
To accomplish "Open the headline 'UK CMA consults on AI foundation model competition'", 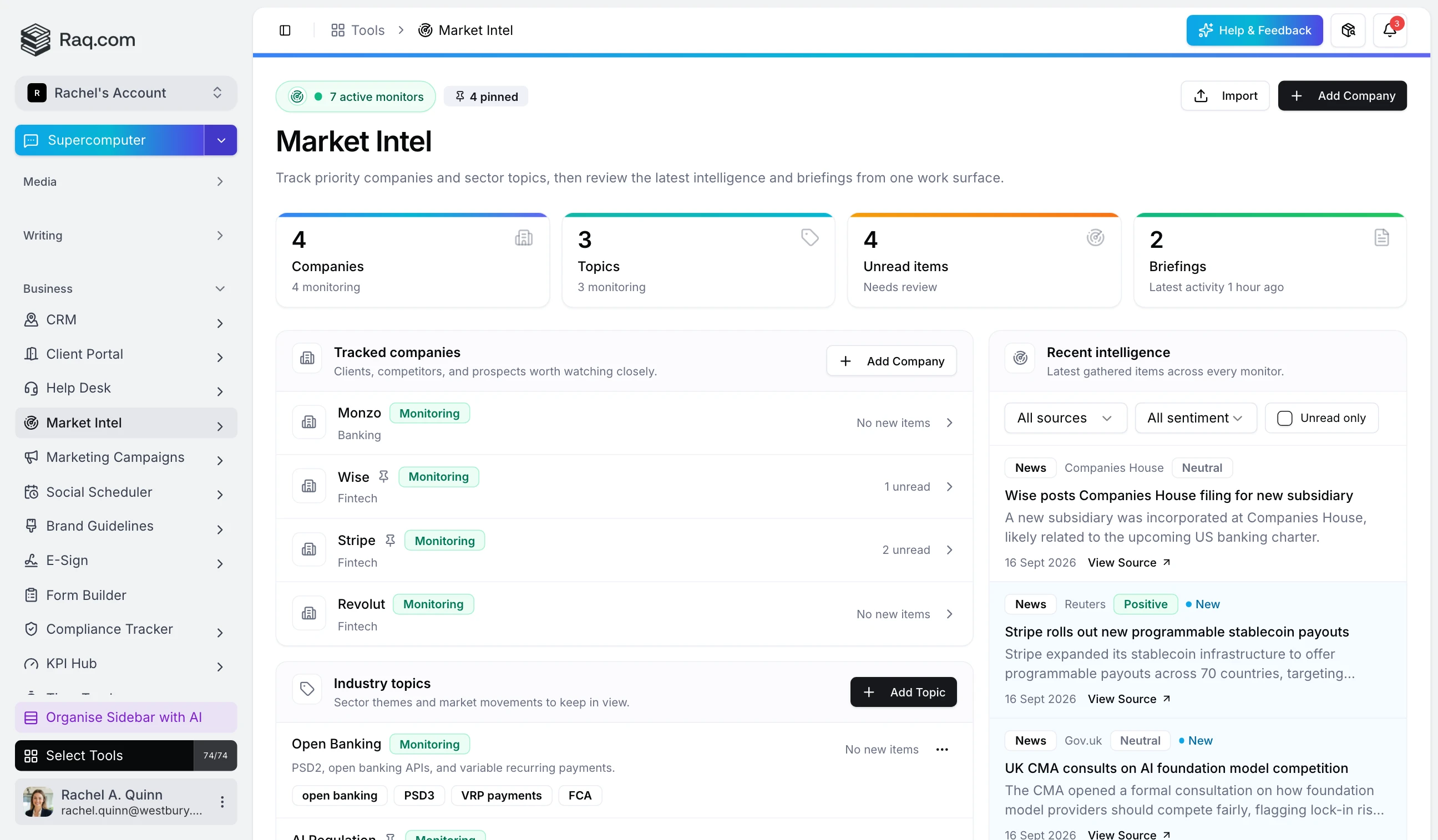I will pyautogui.click(x=1176, y=768).
